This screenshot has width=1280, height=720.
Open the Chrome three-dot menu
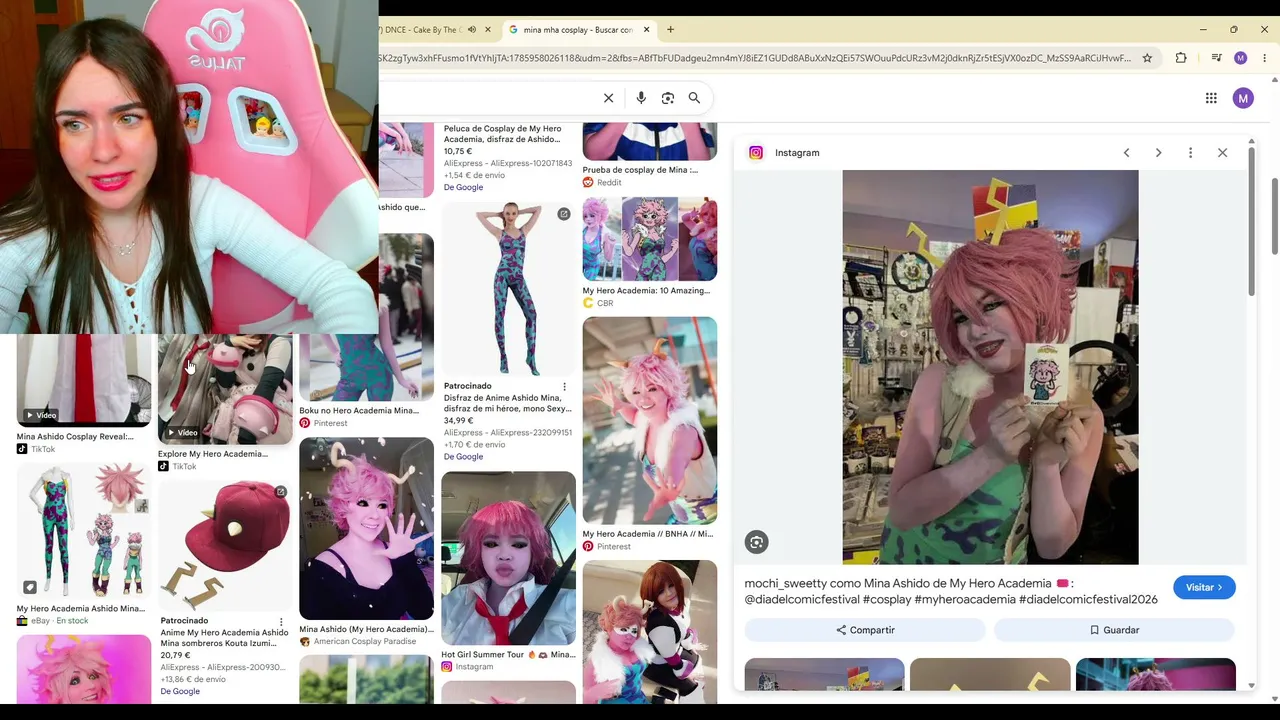coord(1264,58)
